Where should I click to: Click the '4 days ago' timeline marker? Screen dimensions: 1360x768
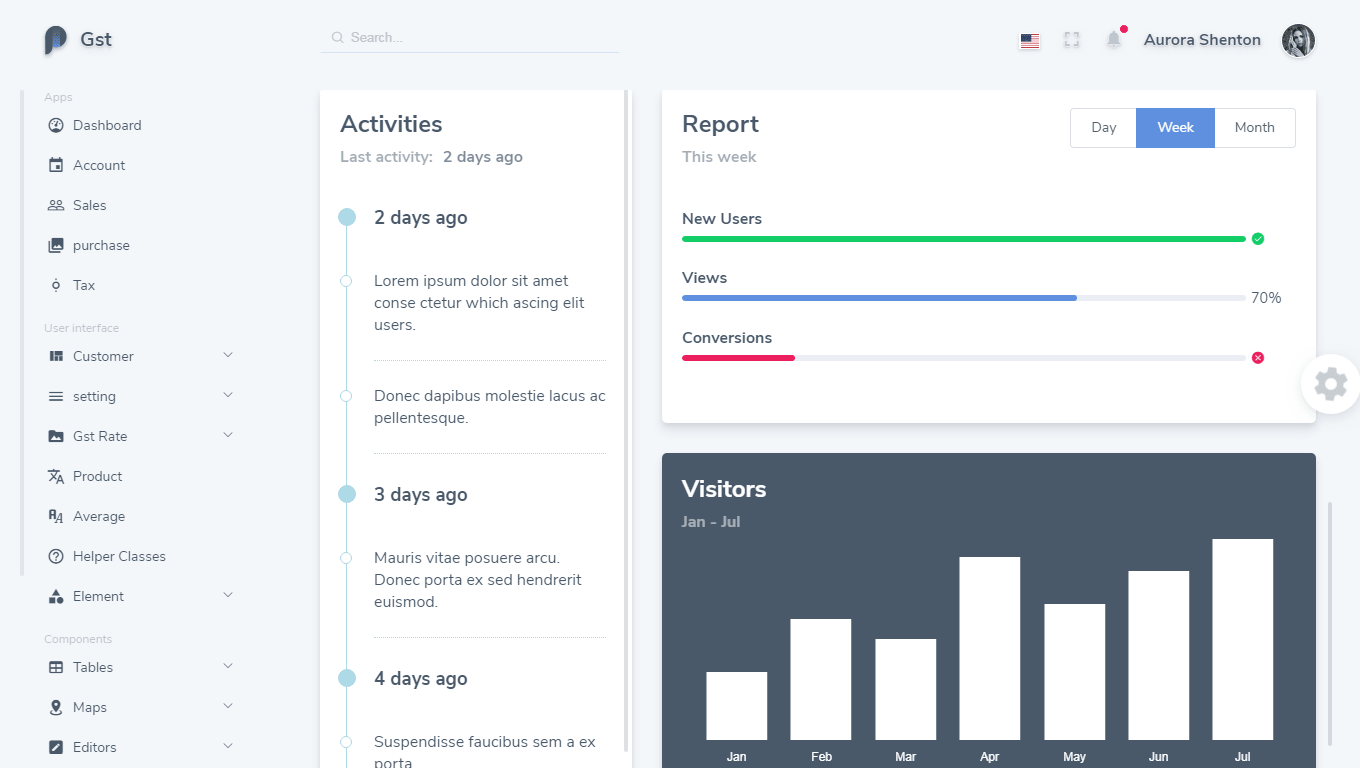tap(347, 678)
